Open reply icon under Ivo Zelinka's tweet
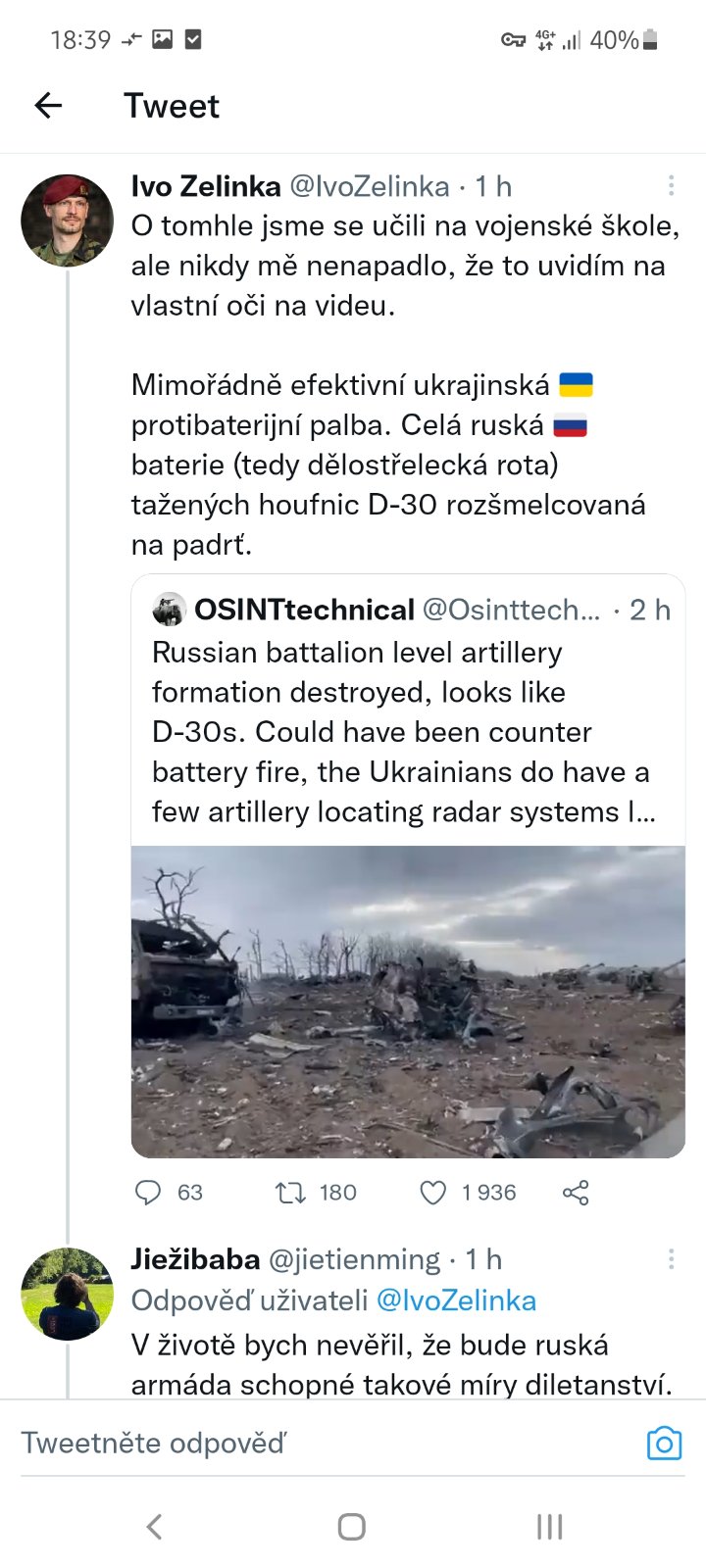Image resolution: width=706 pixels, height=1568 pixels. [x=148, y=1193]
